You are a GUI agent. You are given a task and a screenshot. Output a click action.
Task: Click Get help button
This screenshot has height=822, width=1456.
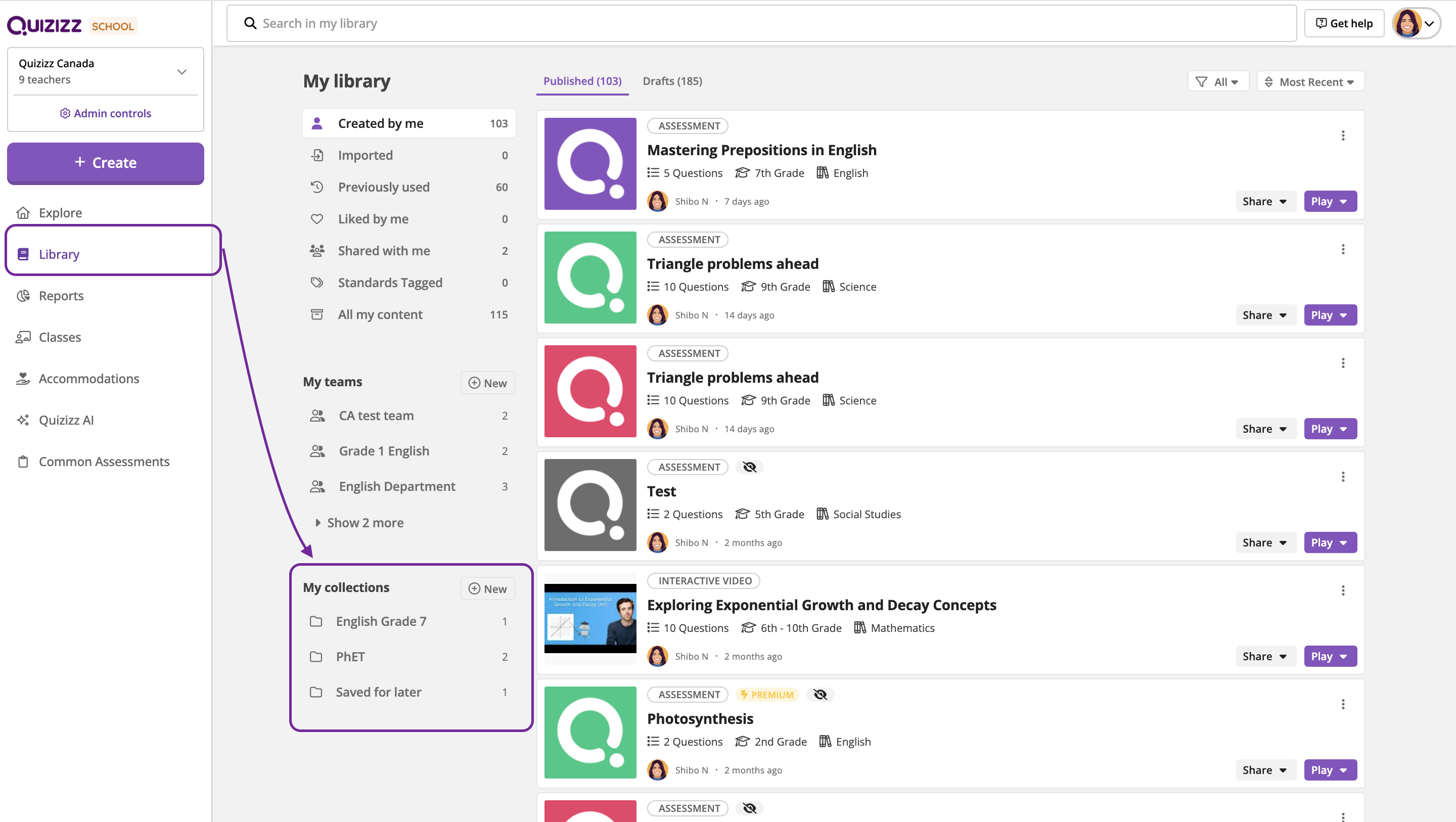pos(1344,23)
